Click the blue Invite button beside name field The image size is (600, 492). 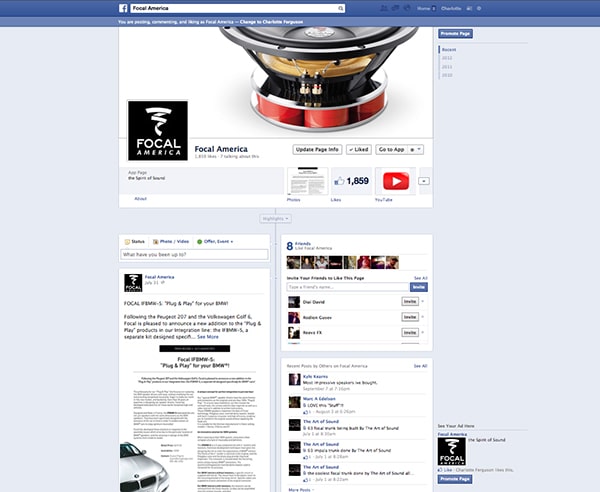coord(419,287)
